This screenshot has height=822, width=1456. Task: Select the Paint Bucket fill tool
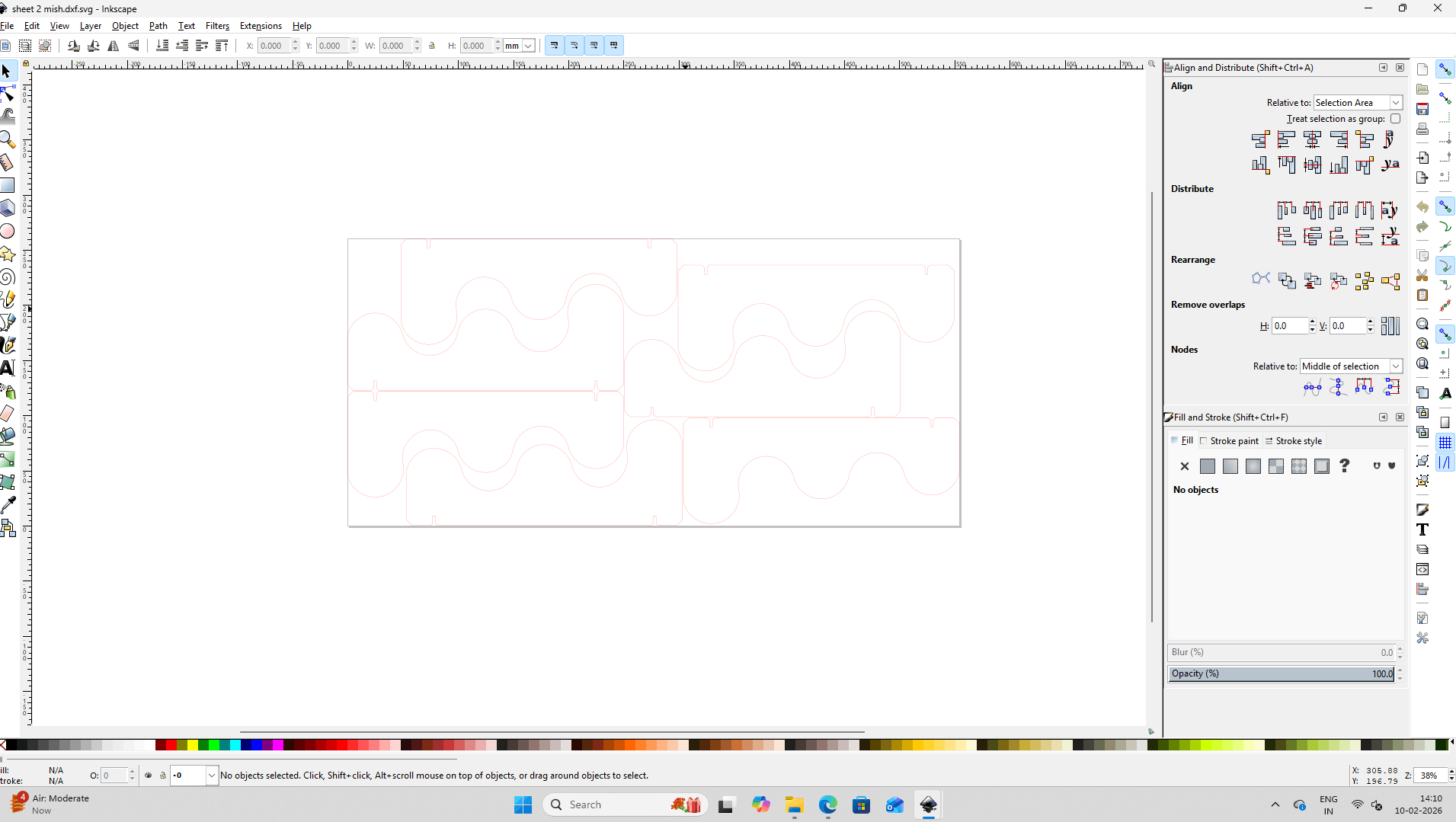(7, 437)
